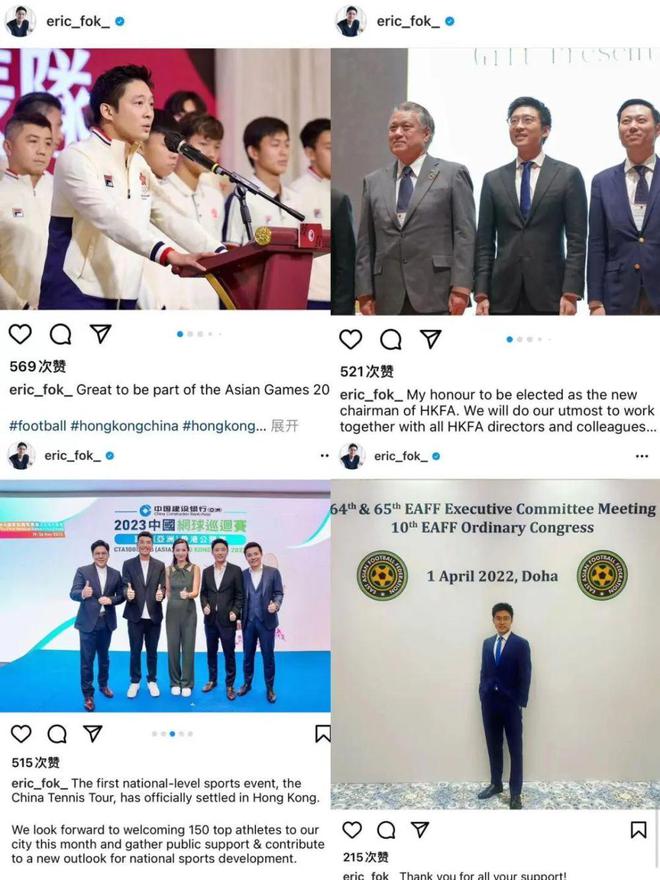This screenshot has height=880, width=660.
Task: Save the EAFF Doha post with bookmark
Action: pyautogui.click(x=638, y=829)
